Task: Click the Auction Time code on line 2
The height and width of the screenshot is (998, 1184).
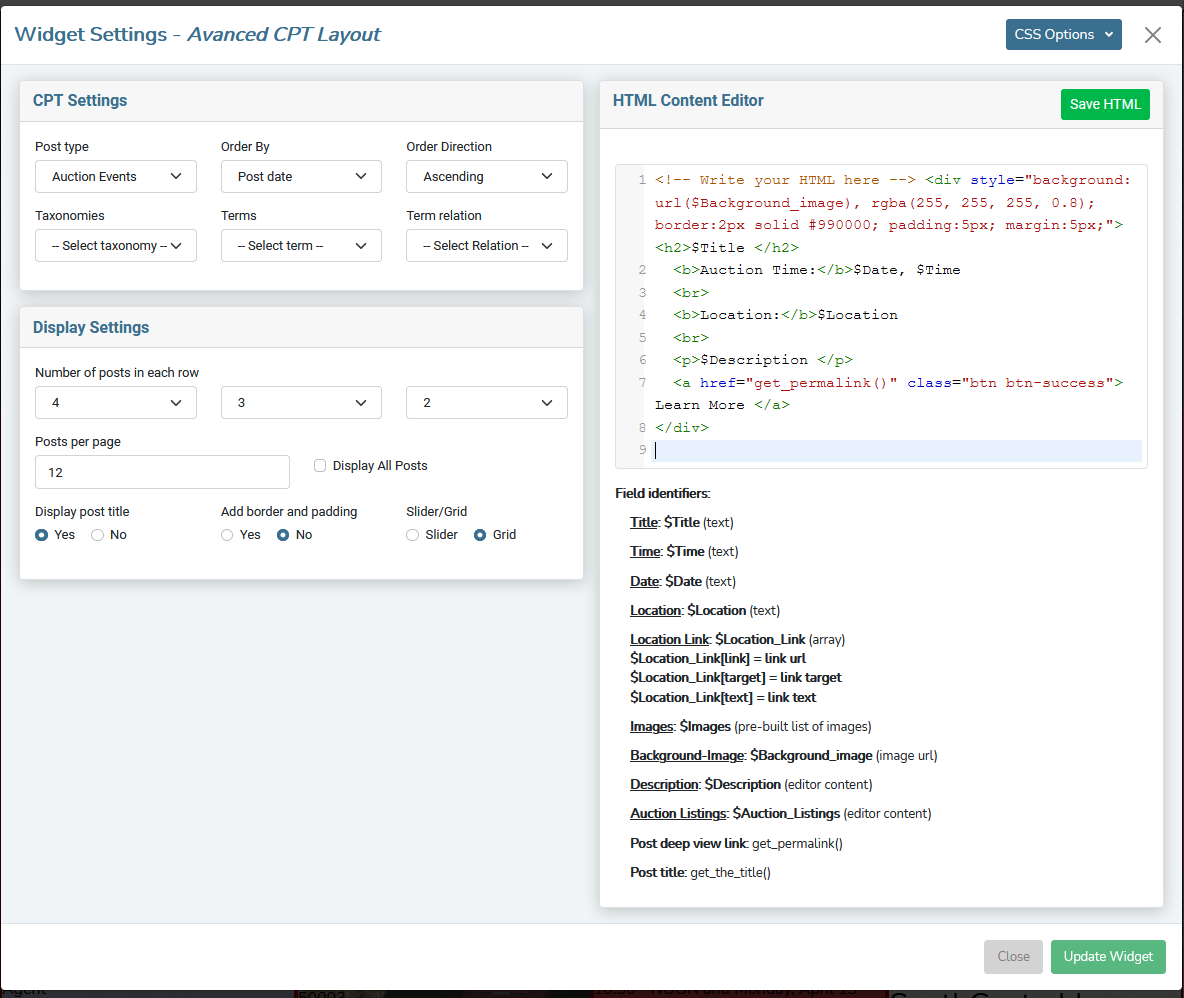Action: click(816, 270)
